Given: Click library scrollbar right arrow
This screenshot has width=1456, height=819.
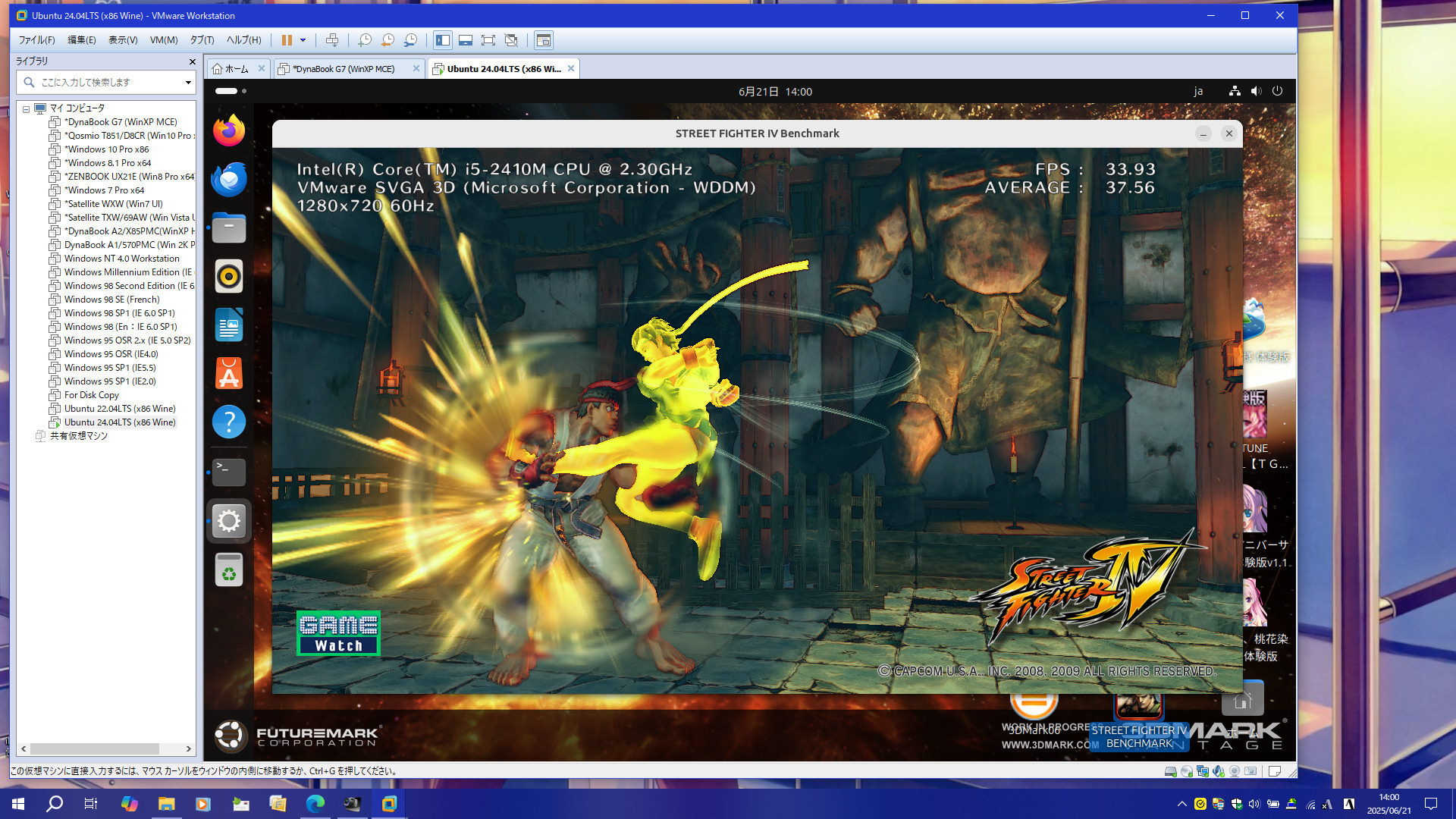Looking at the screenshot, I should (189, 748).
